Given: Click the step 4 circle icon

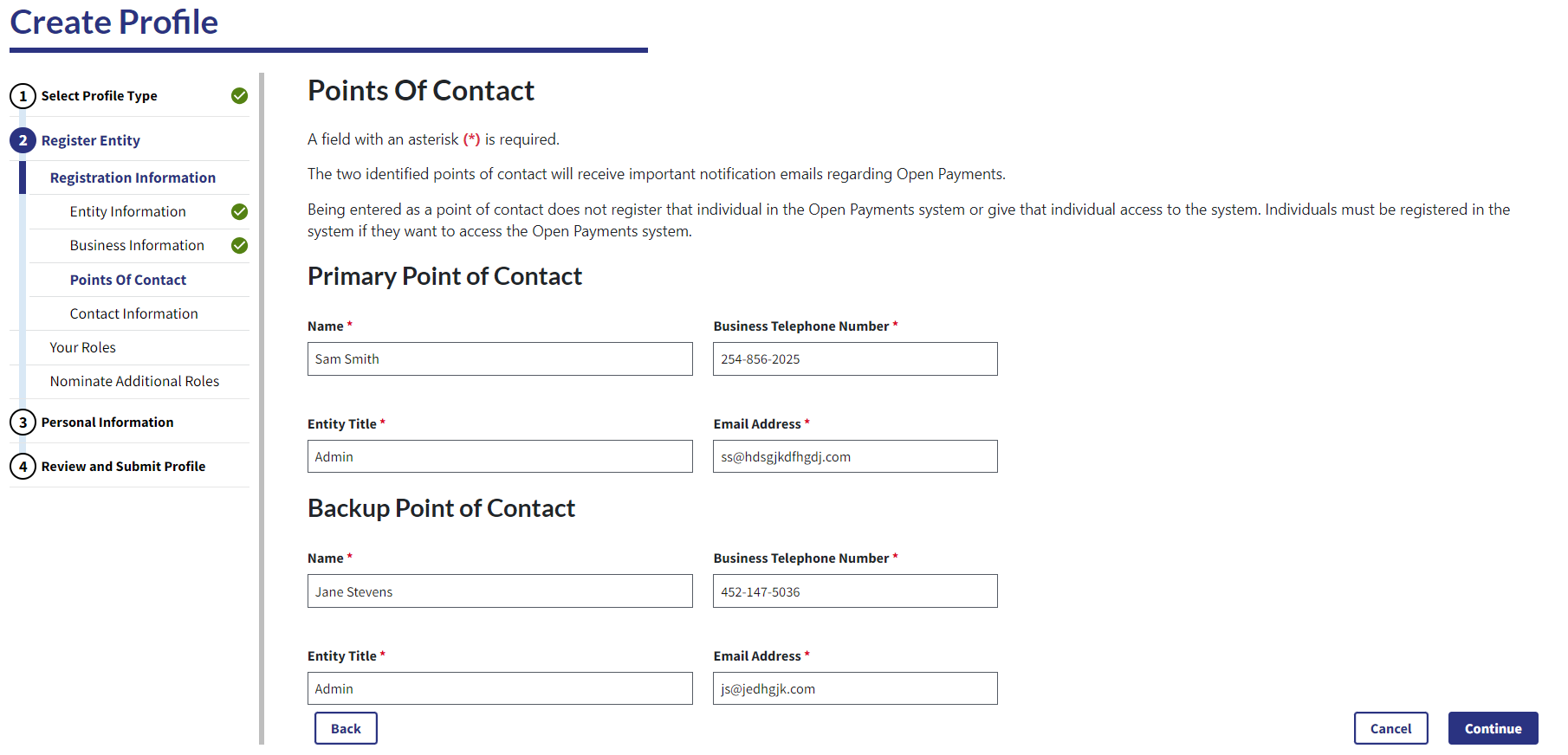Looking at the screenshot, I should point(23,467).
